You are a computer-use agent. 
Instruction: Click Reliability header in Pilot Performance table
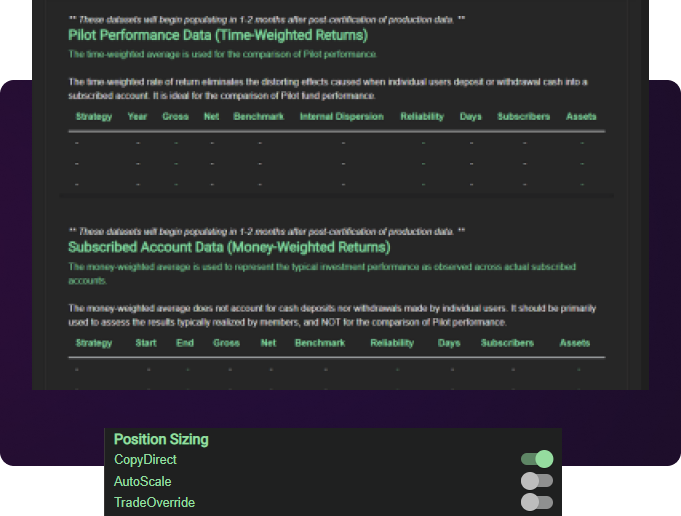pyautogui.click(x=422, y=117)
